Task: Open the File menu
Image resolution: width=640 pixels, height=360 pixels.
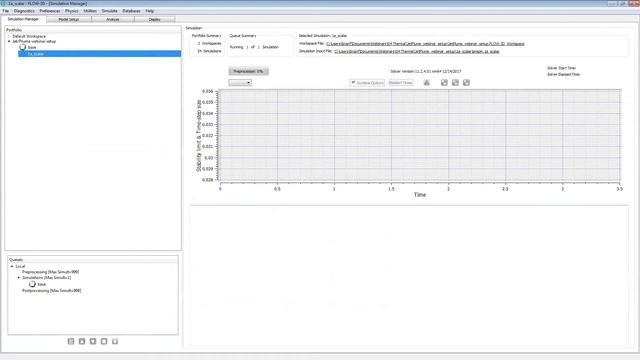Action: click(x=6, y=11)
